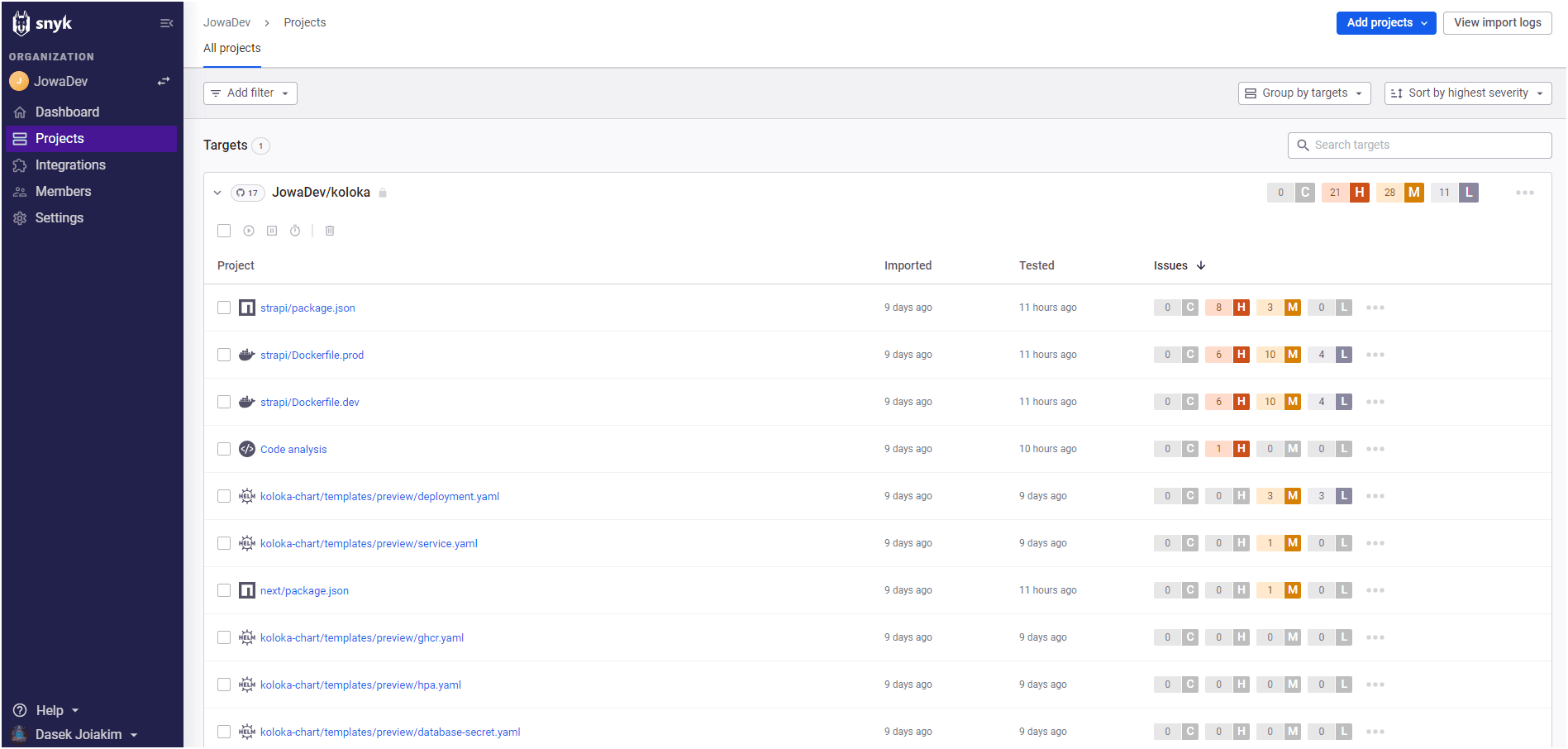Open more options for service.yaml row
This screenshot has height=749, width=1568.
[1375, 543]
